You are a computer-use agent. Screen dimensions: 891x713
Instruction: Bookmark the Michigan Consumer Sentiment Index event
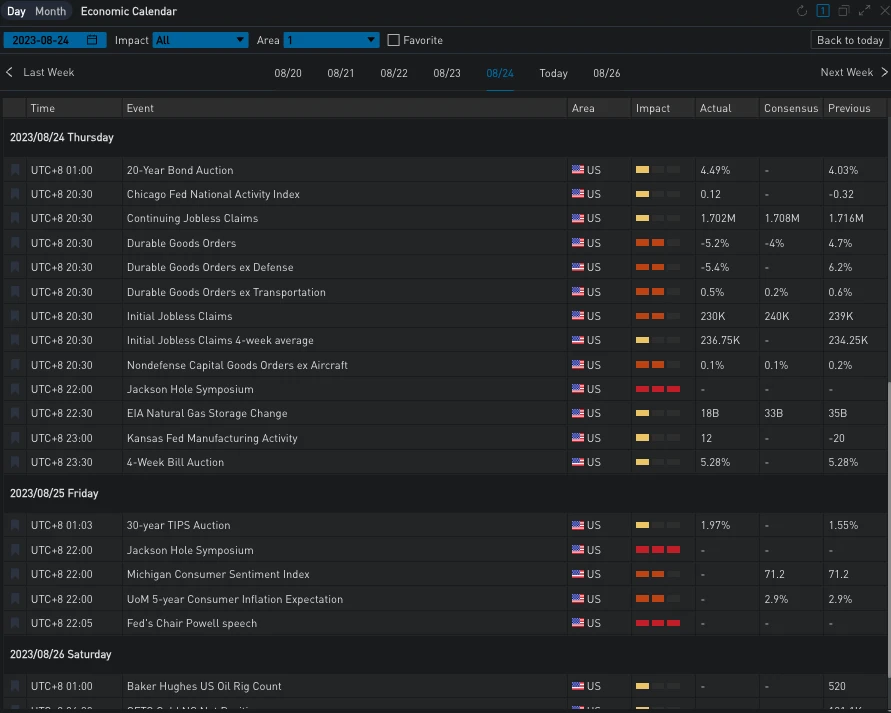tap(15, 574)
